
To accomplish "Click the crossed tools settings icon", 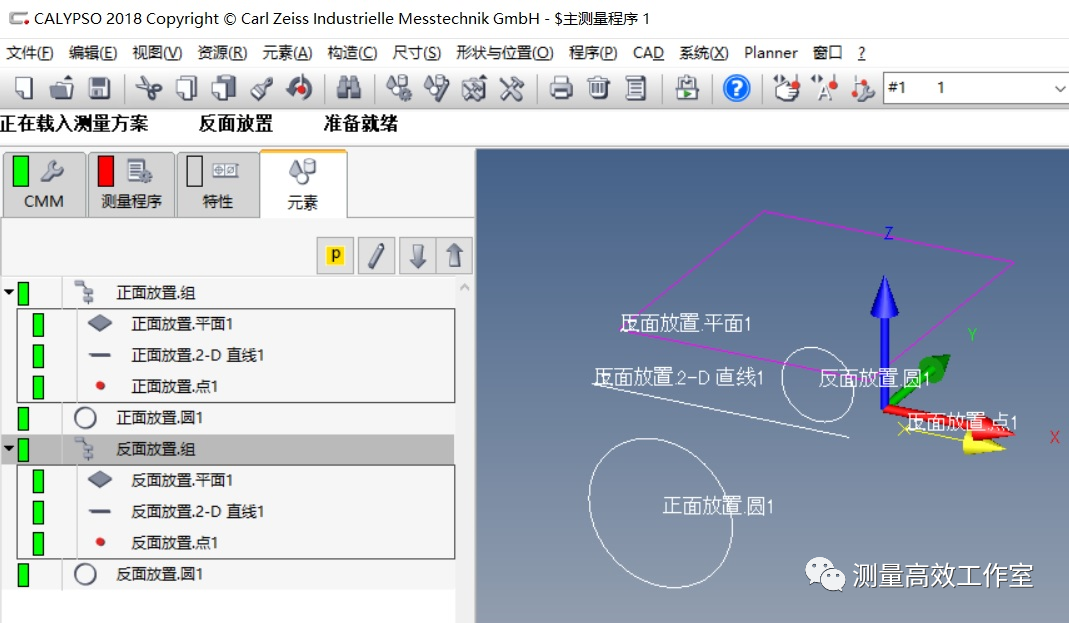I will coord(511,88).
